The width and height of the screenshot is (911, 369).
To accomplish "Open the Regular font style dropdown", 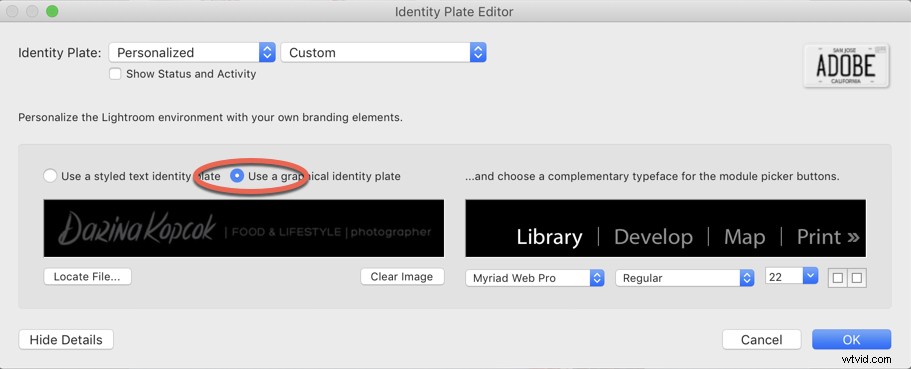I will tap(685, 278).
